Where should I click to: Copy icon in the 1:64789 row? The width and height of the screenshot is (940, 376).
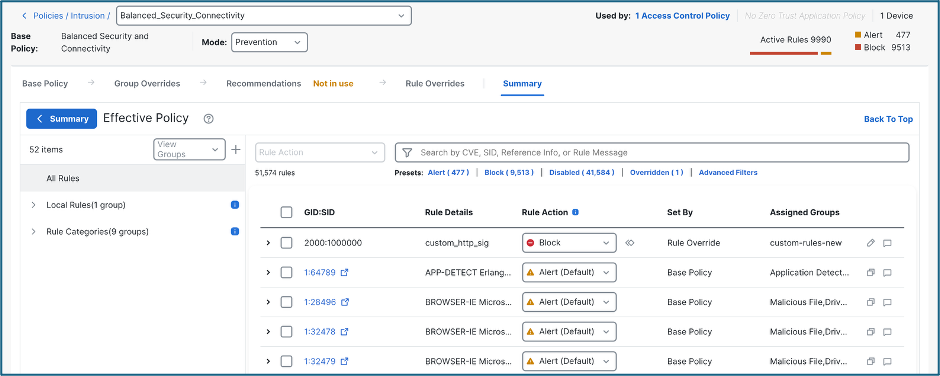[x=871, y=272]
